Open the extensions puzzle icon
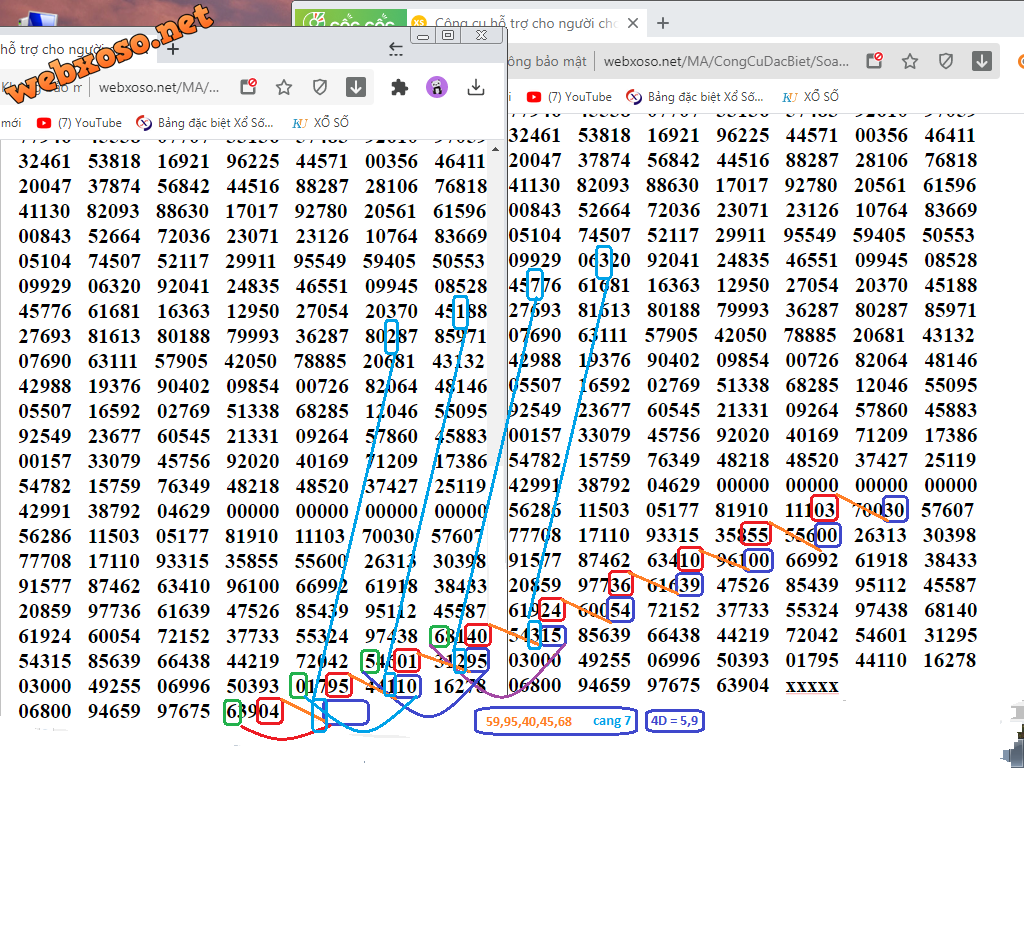1036x952 pixels. (399, 88)
